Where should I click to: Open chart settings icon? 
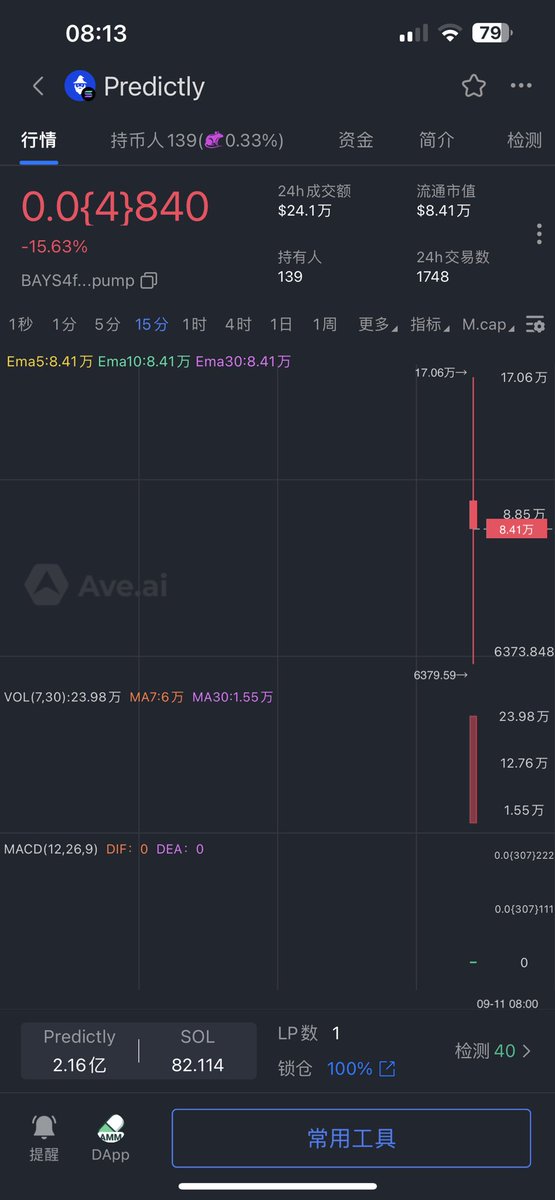coord(536,324)
